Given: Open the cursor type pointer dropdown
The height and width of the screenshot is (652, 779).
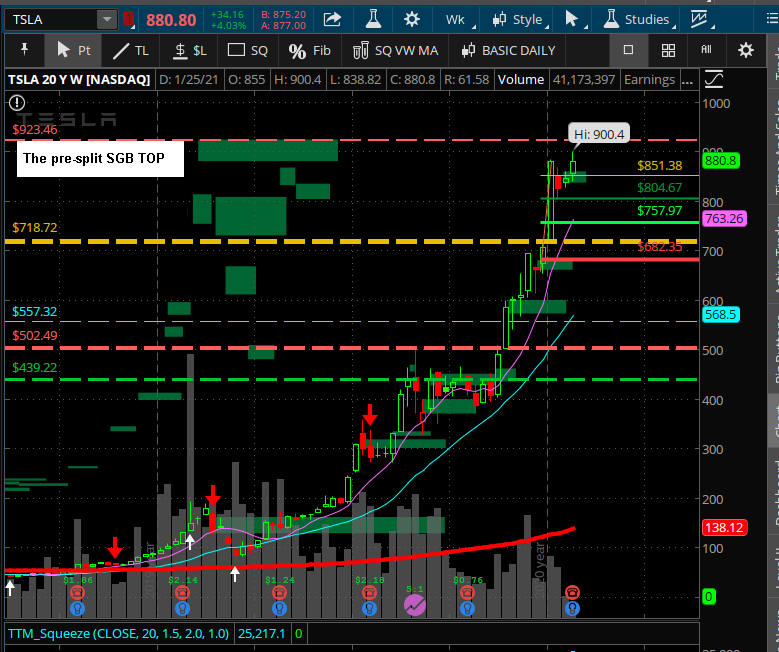Looking at the screenshot, I should 575,19.
